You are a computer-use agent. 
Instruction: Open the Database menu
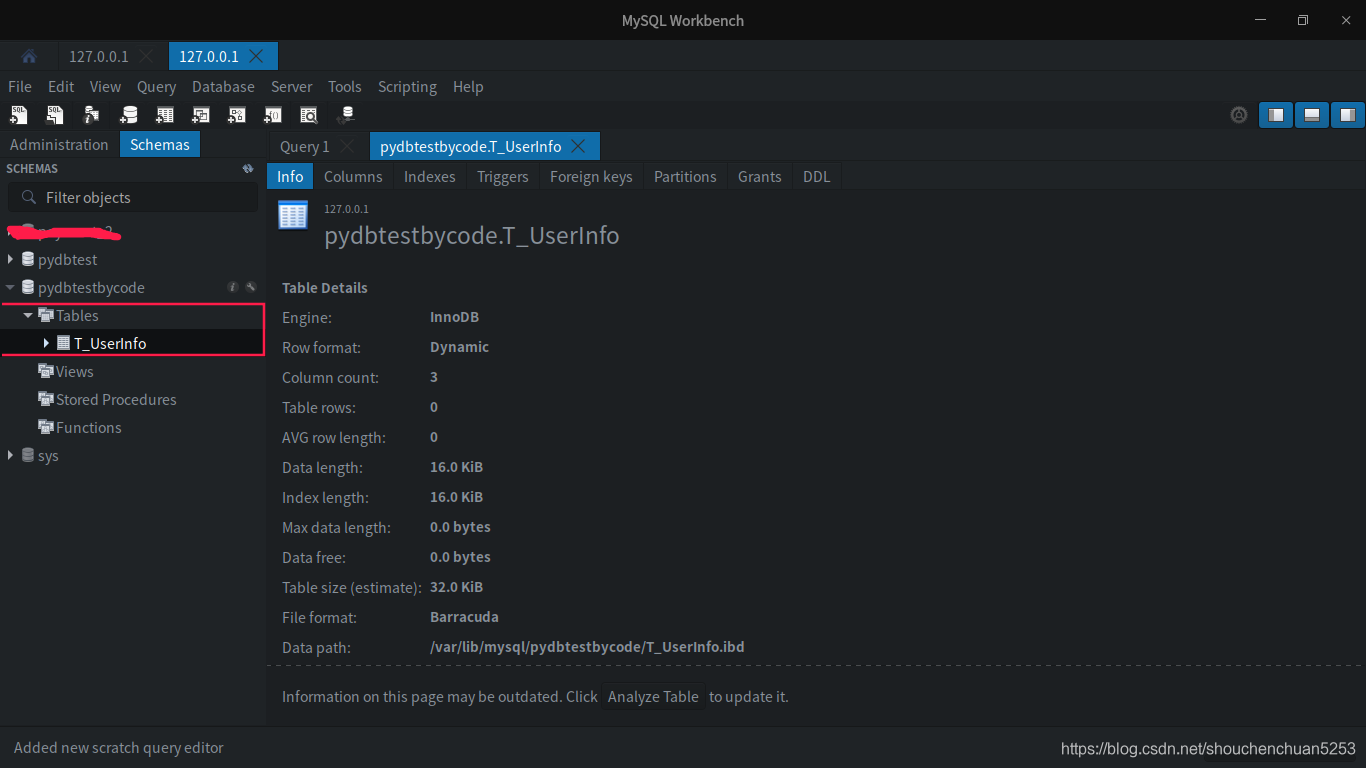tap(223, 87)
